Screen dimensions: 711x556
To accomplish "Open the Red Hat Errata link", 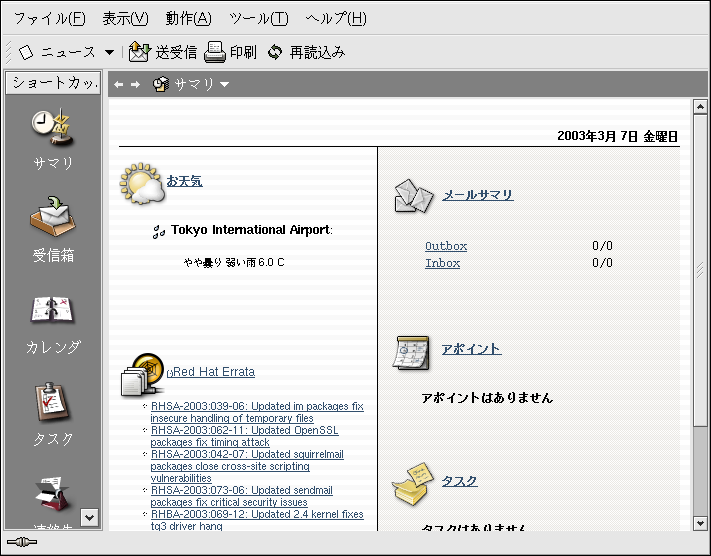I will (213, 372).
